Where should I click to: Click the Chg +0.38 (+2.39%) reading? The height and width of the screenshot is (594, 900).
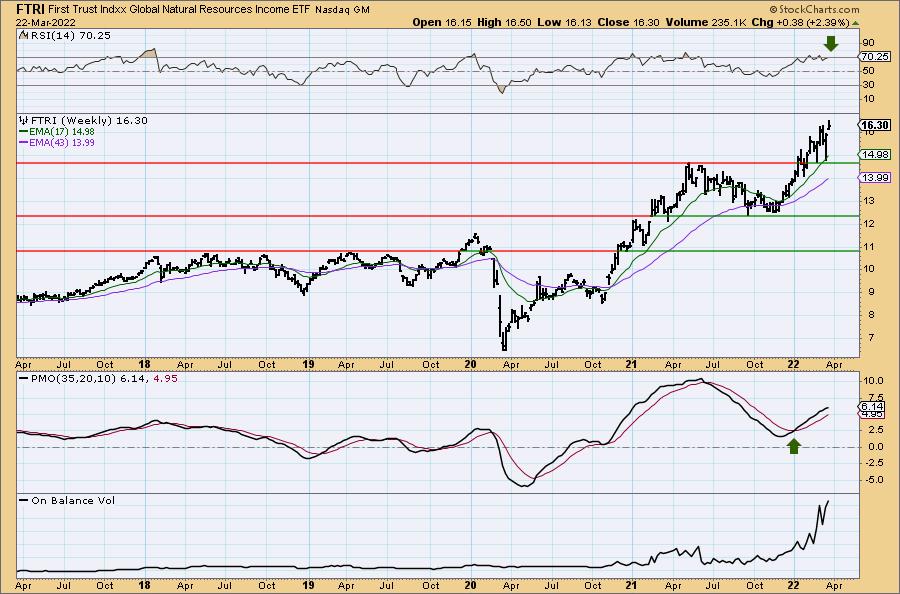[800, 22]
